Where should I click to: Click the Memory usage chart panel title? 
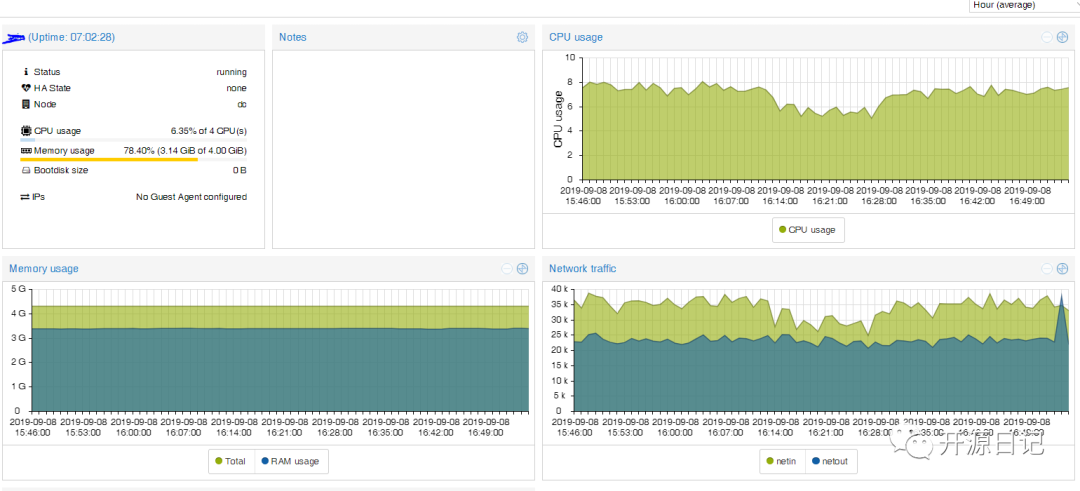click(44, 269)
